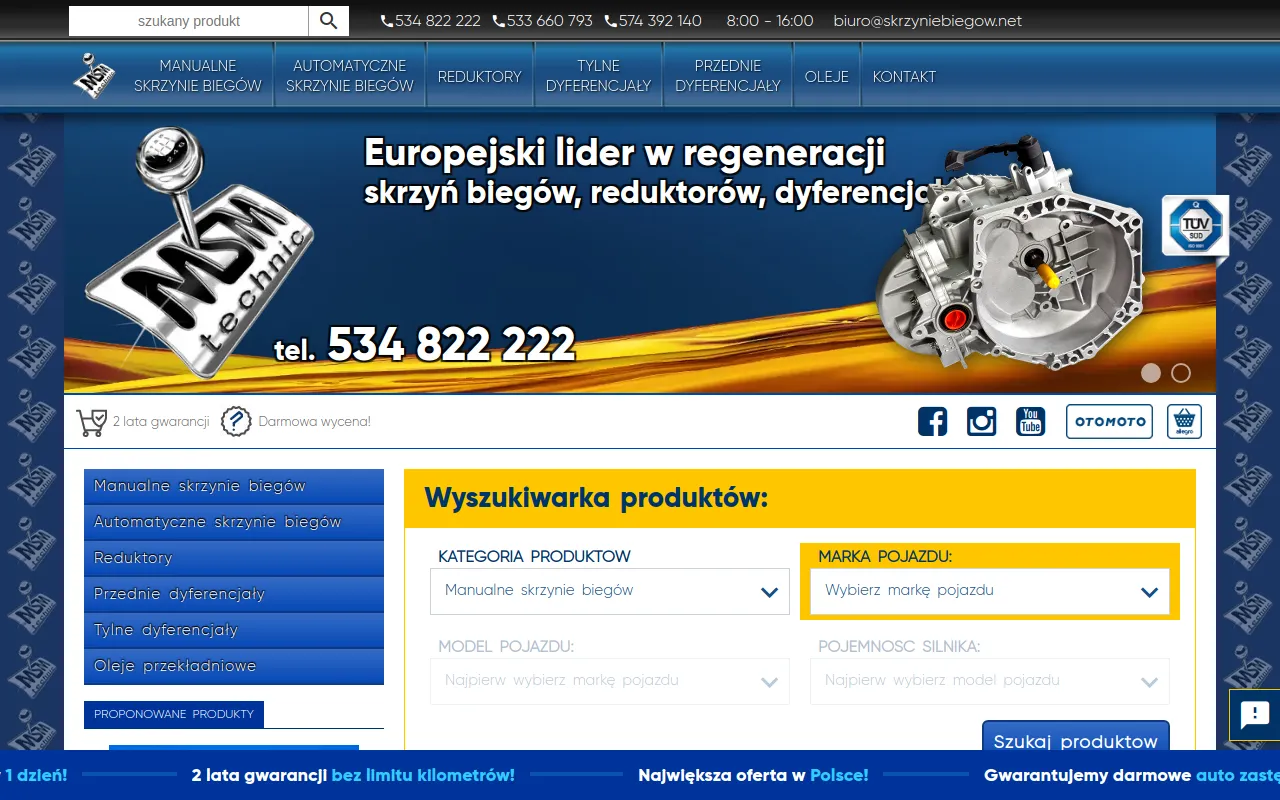Open Automatyczne skrzynie biegów top menu
The width and height of the screenshot is (1280, 800).
(x=350, y=76)
